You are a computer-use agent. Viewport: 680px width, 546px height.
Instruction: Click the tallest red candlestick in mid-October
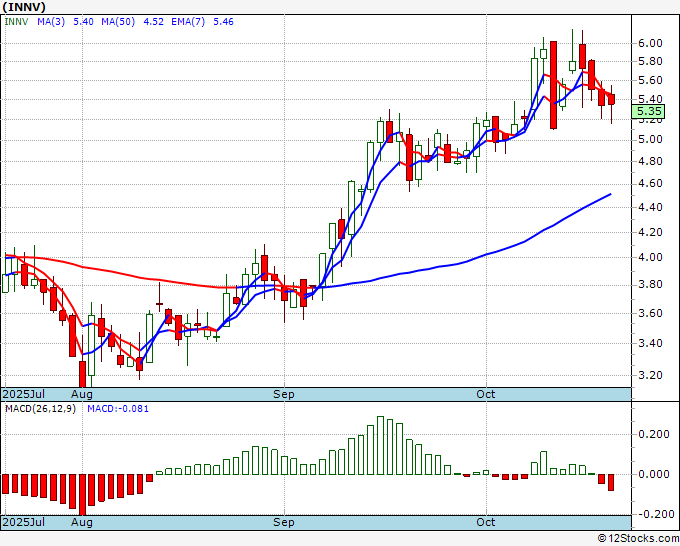coord(553,85)
